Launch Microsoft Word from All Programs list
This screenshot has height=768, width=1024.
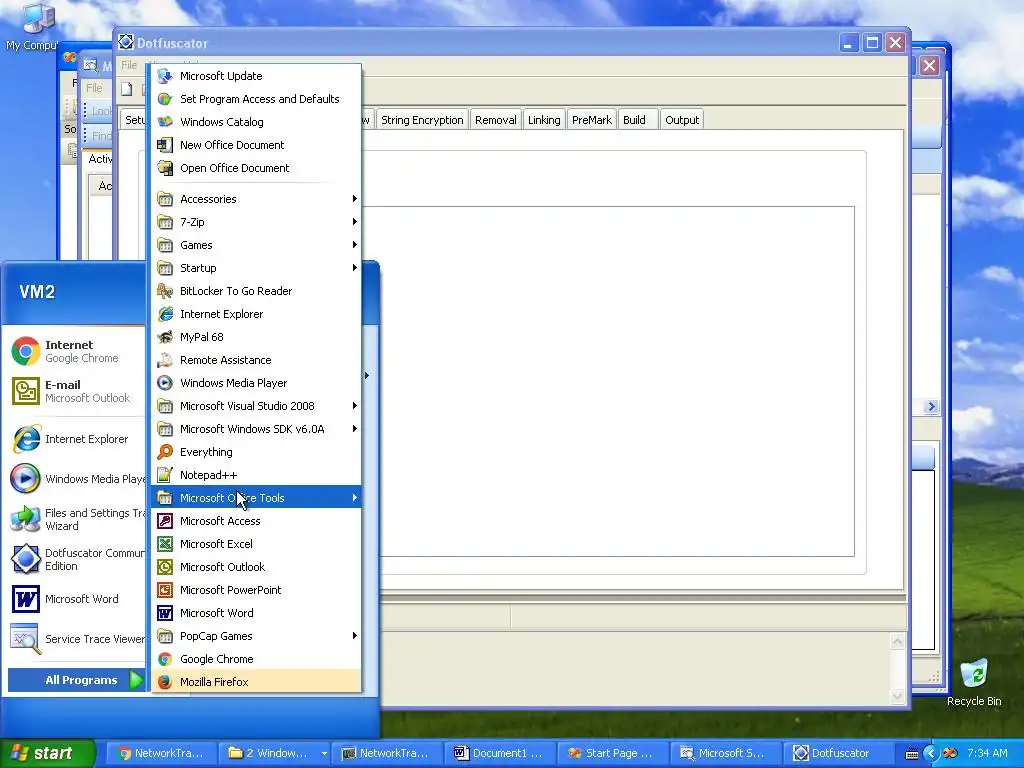point(256,613)
